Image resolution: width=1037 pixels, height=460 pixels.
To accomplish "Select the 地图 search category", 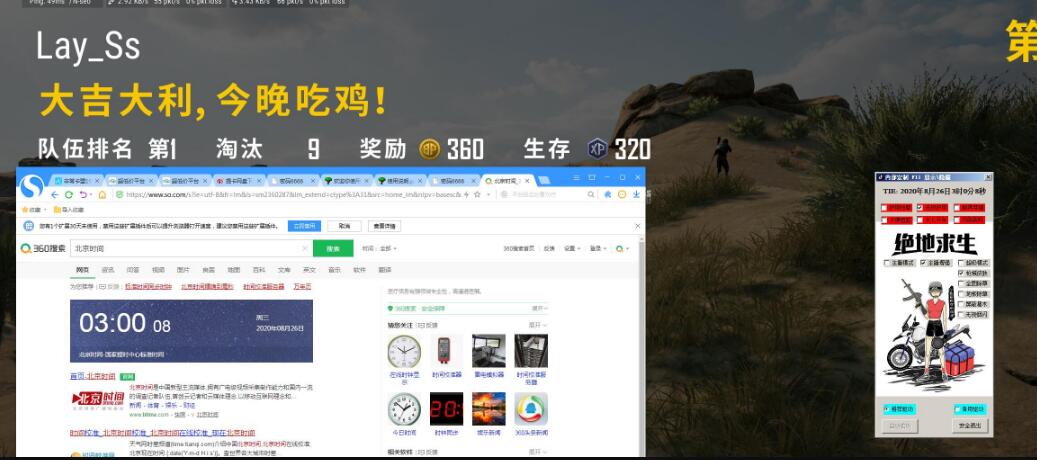I will pos(233,270).
